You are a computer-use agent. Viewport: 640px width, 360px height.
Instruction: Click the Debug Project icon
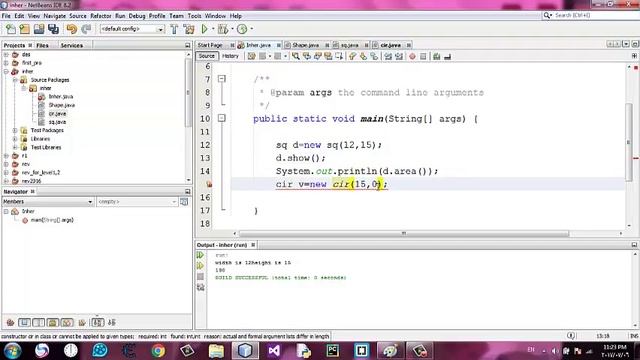pyautogui.click(x=223, y=29)
